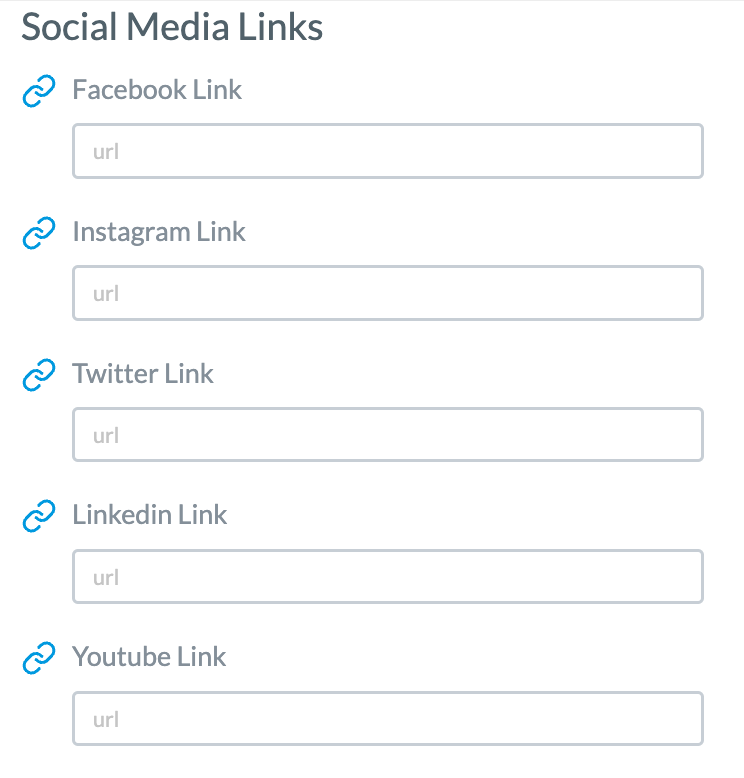Click the Instagram Link label text
This screenshot has width=744, height=778.
pos(159,232)
